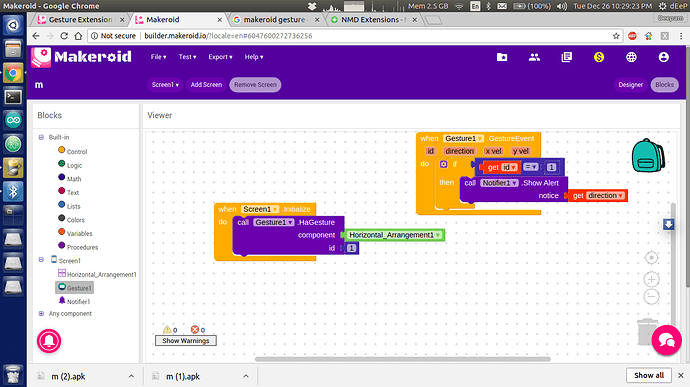The width and height of the screenshot is (690, 387).
Task: Open the chat support bubble
Action: pos(667,340)
